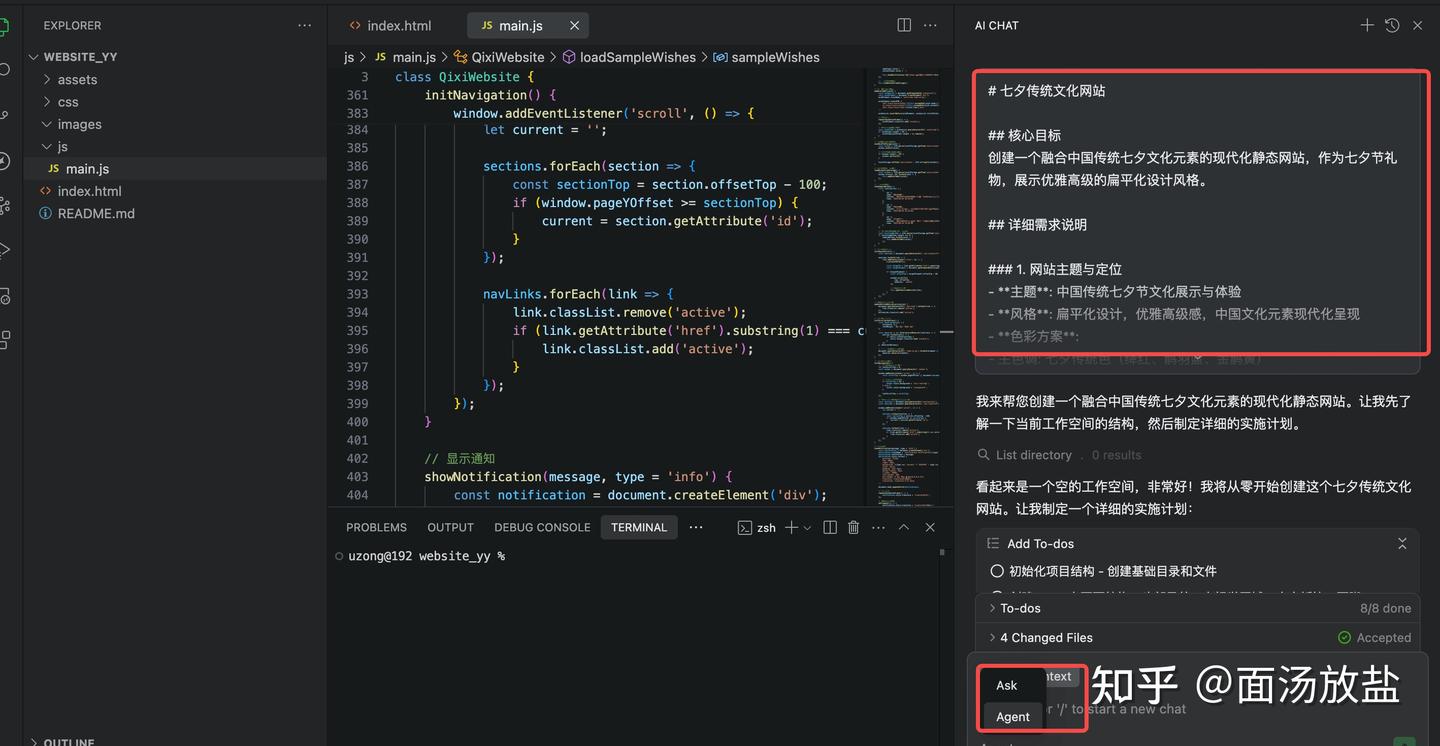
Task: Start a new chat with the plus icon
Action: (x=1367, y=25)
